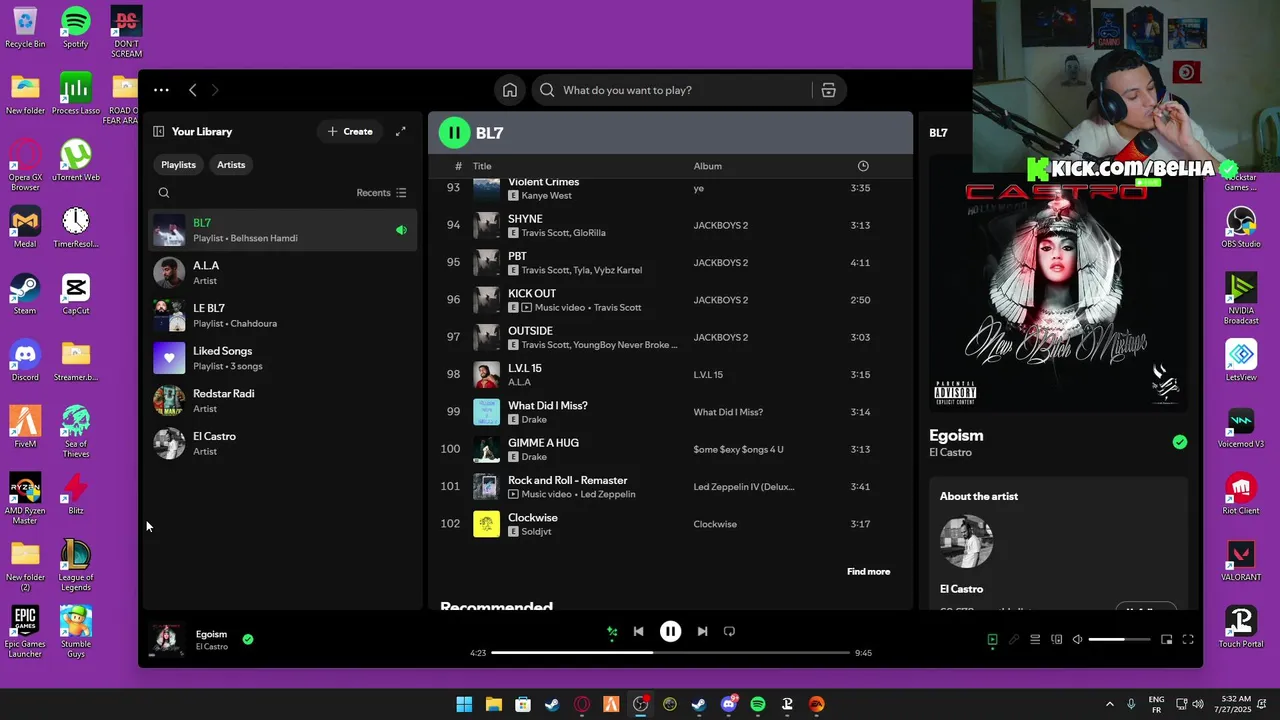Open the Browse icon in search bar

828,90
